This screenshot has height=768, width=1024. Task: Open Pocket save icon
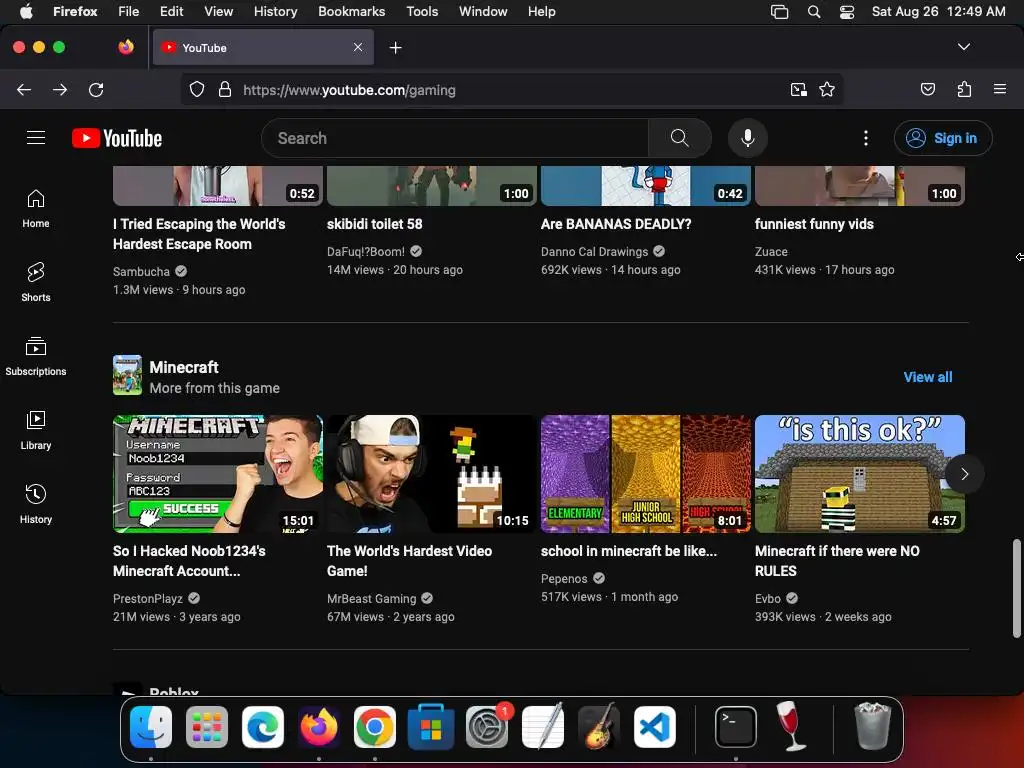pyautogui.click(x=928, y=89)
